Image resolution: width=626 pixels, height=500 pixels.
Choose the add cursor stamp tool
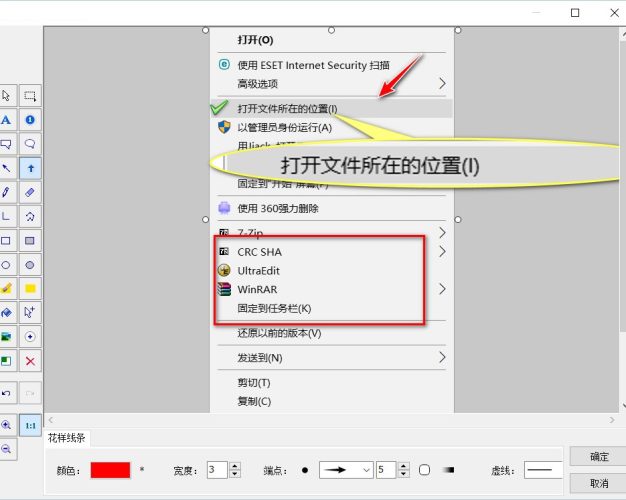point(30,312)
